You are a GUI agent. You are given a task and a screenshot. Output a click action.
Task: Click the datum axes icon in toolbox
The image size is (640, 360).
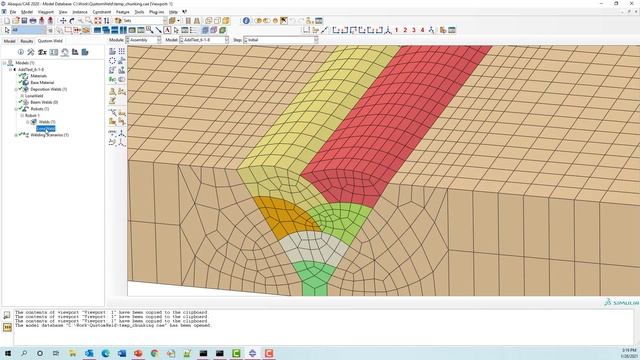point(122,133)
